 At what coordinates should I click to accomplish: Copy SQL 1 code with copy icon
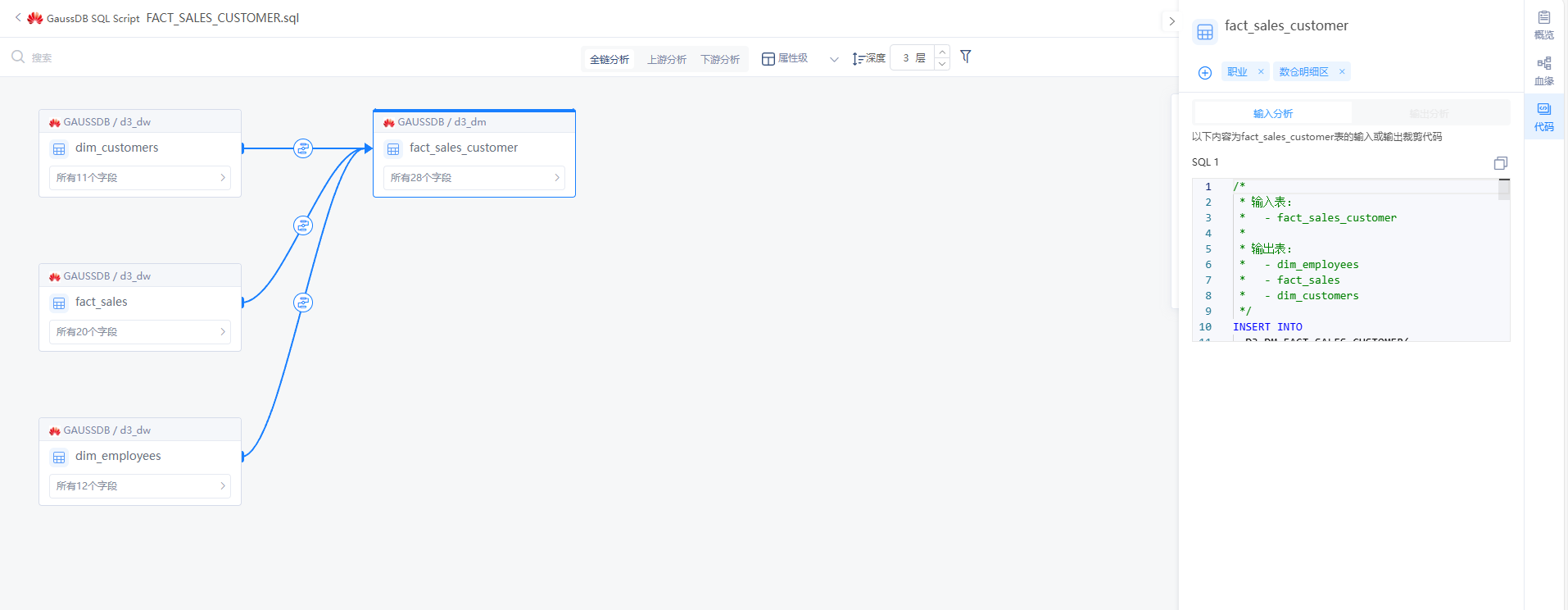click(1500, 163)
